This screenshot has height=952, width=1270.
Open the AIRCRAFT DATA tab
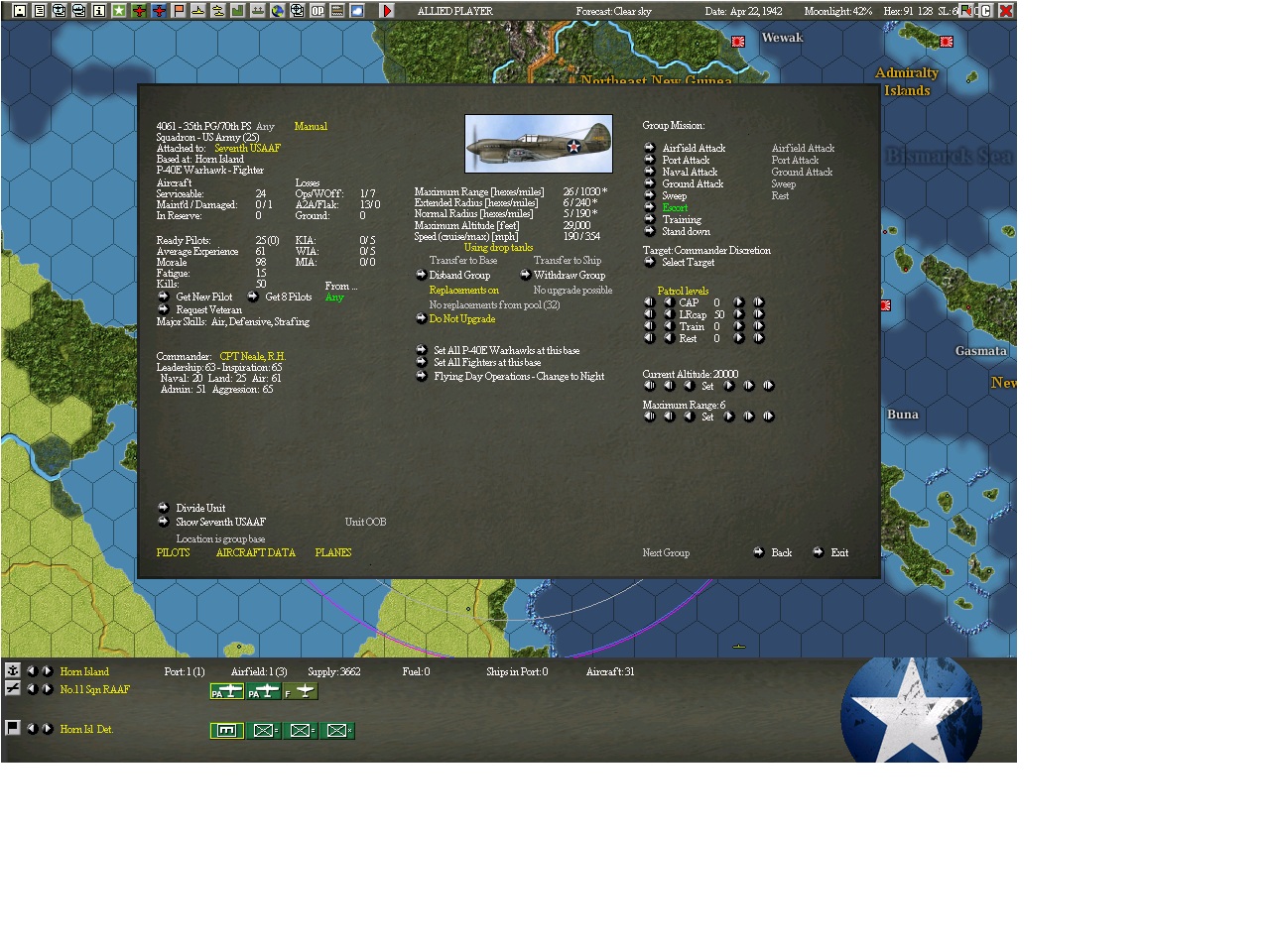point(255,552)
